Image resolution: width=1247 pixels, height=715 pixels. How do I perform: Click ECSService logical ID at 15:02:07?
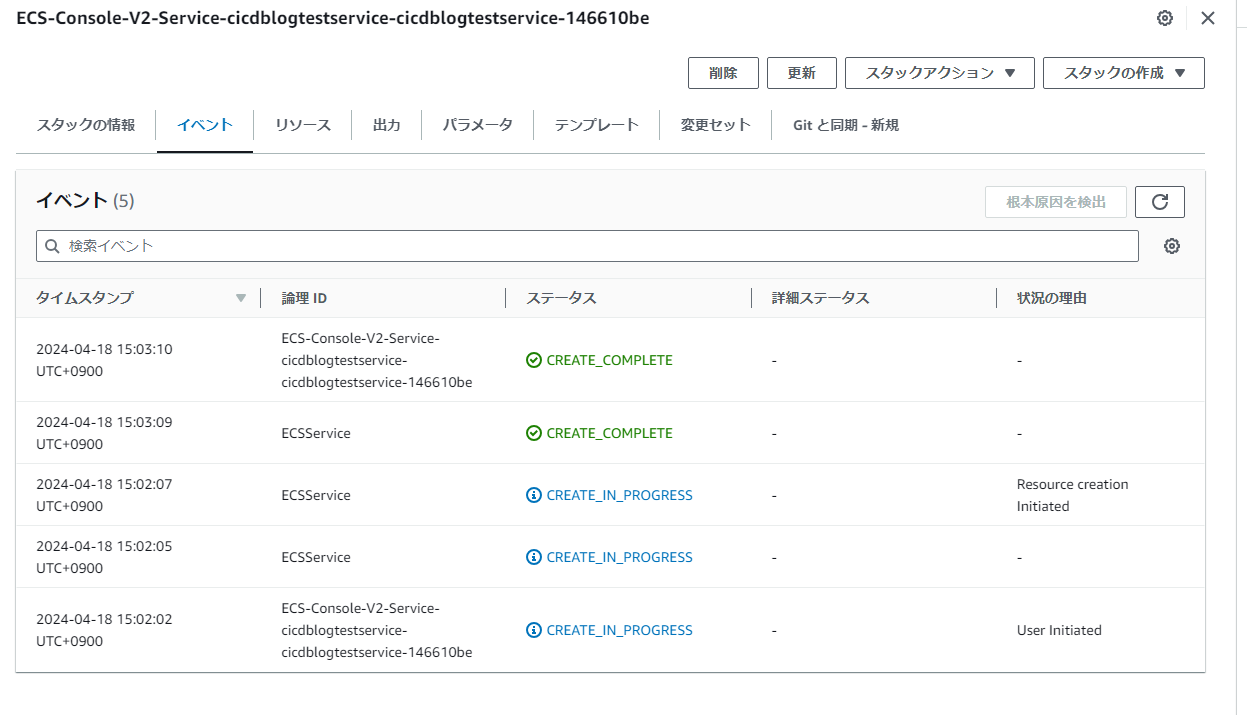pyautogui.click(x=316, y=495)
